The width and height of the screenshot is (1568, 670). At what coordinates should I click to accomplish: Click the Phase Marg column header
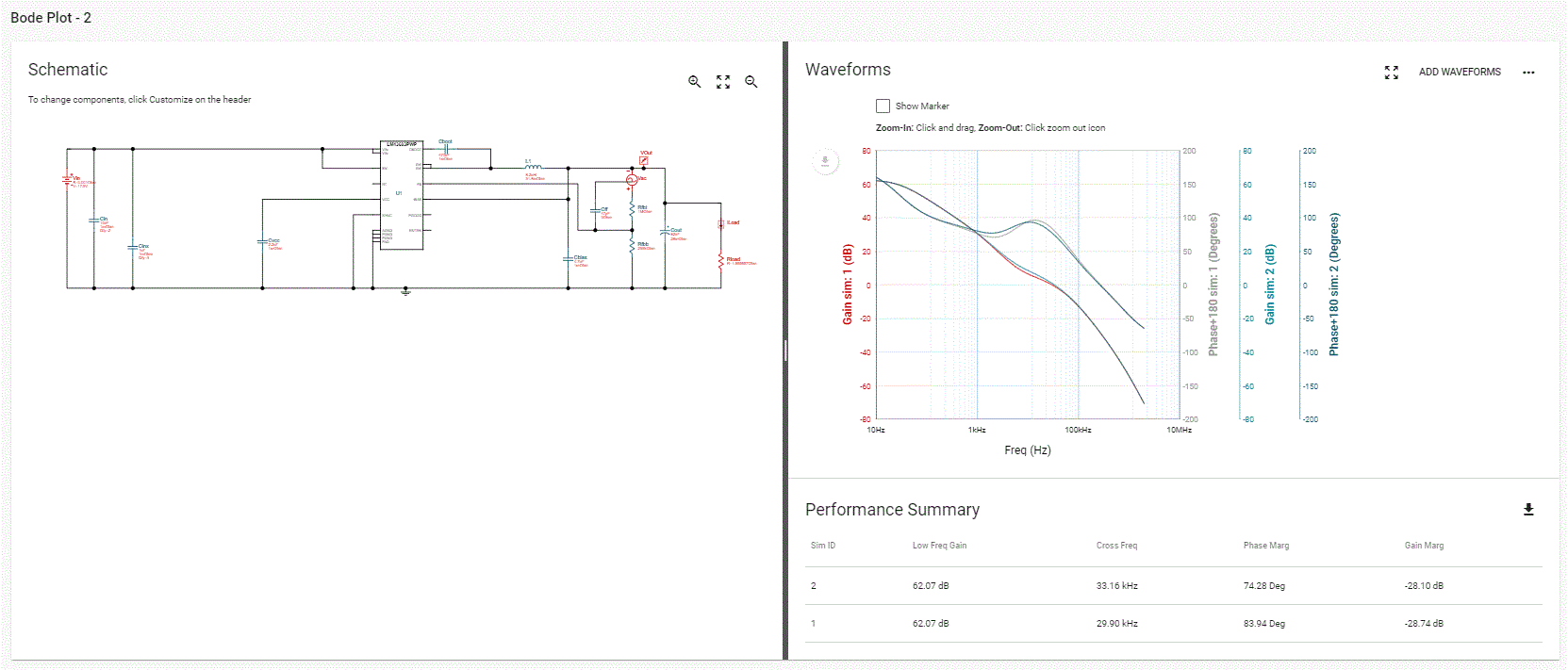[x=1265, y=546]
